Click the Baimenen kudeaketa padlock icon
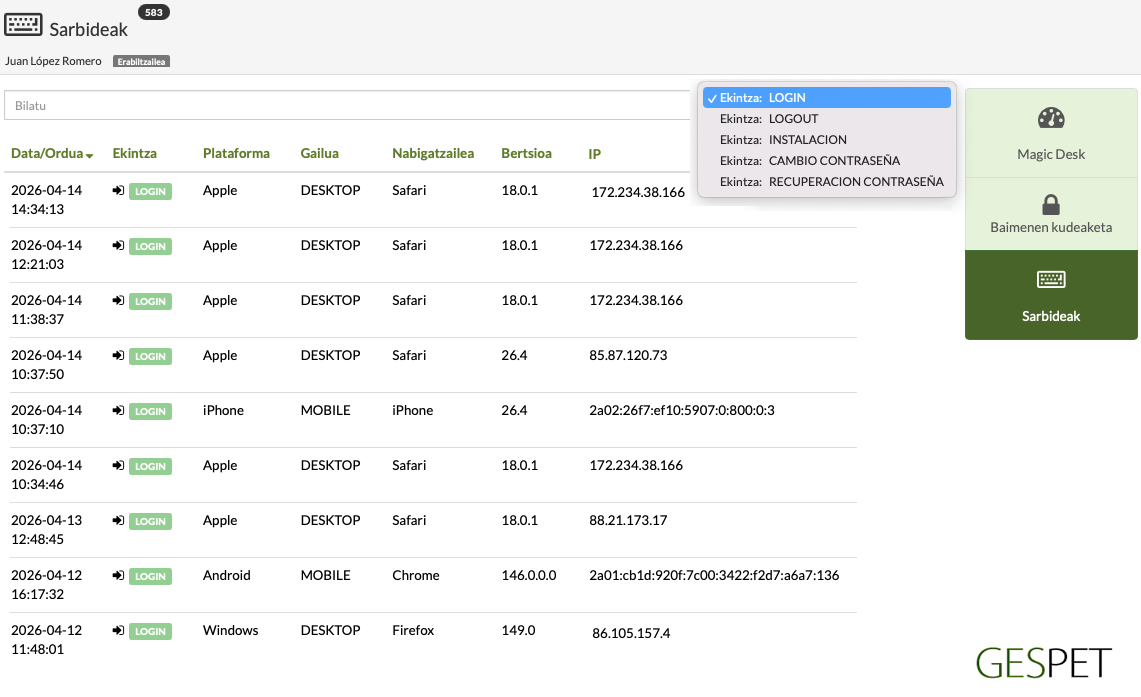The height and width of the screenshot is (697, 1141). point(1051,205)
